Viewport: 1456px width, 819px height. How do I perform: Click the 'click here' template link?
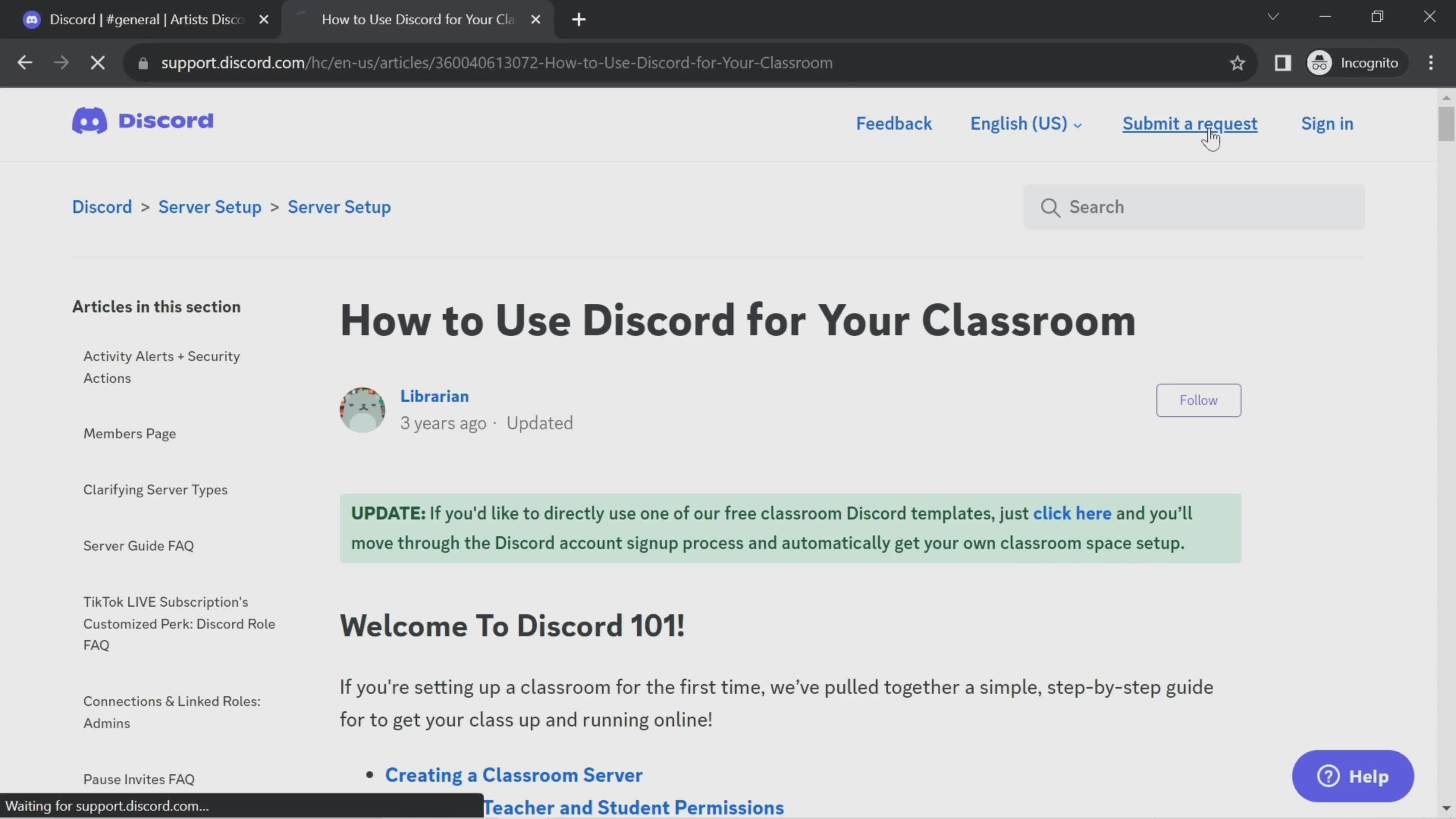click(1072, 513)
